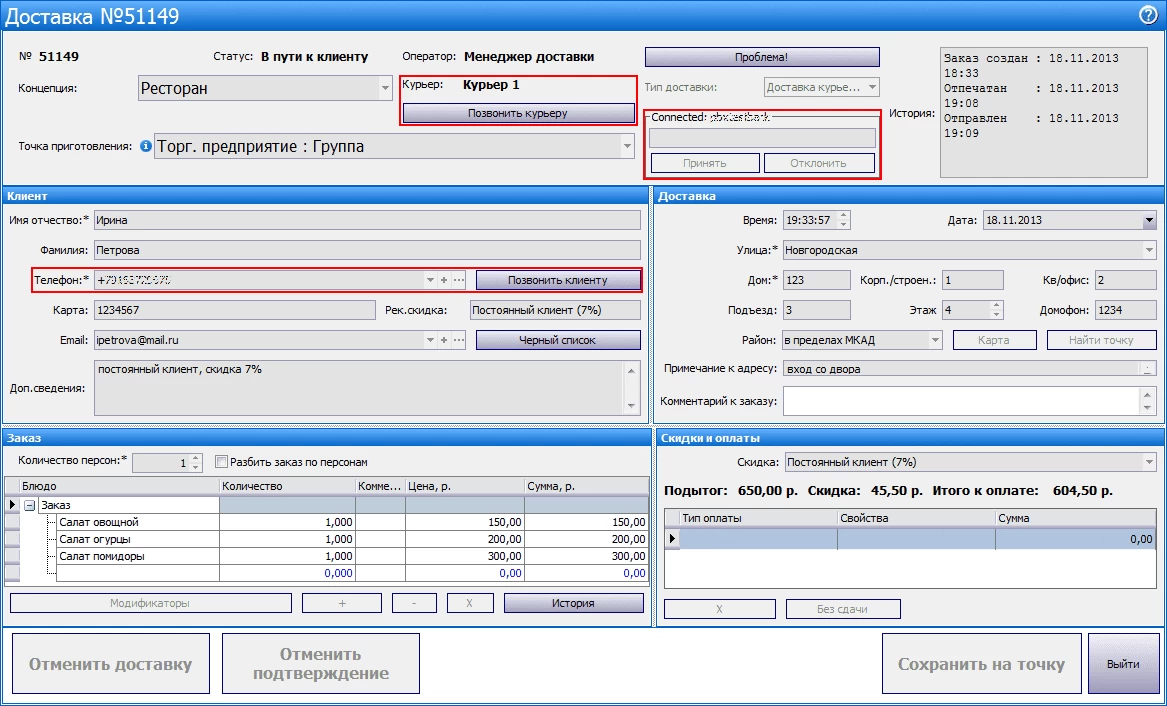Increase Количество персон with up arrow
This screenshot has width=1167, height=706.
(196, 458)
